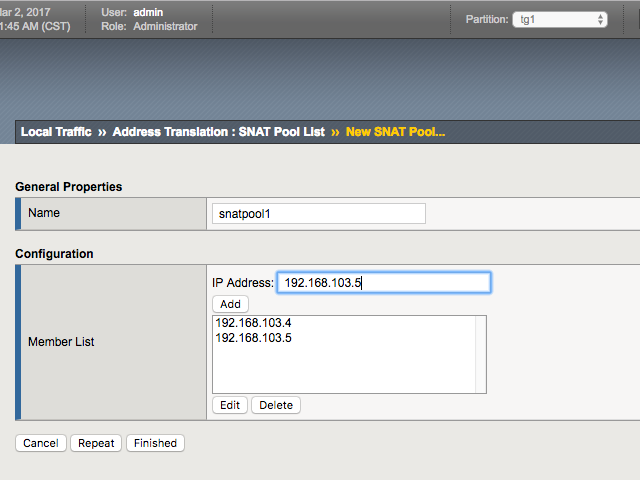Click the Local Traffic breadcrumb
Viewport: 640px width, 480px height.
[56, 132]
